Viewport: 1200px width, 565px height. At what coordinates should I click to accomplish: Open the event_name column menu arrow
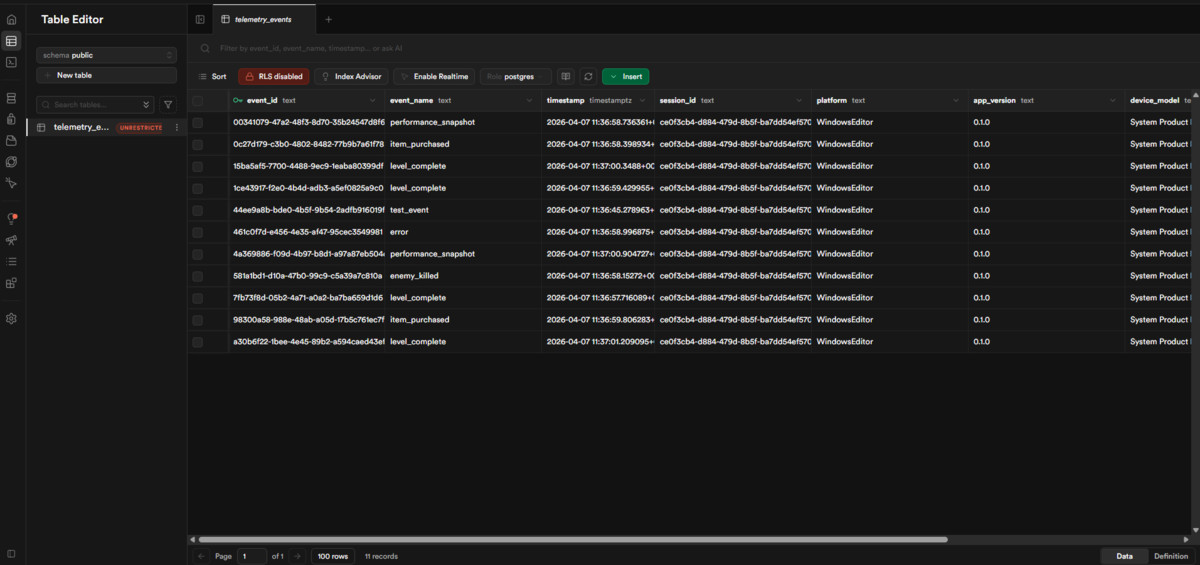[530, 101]
